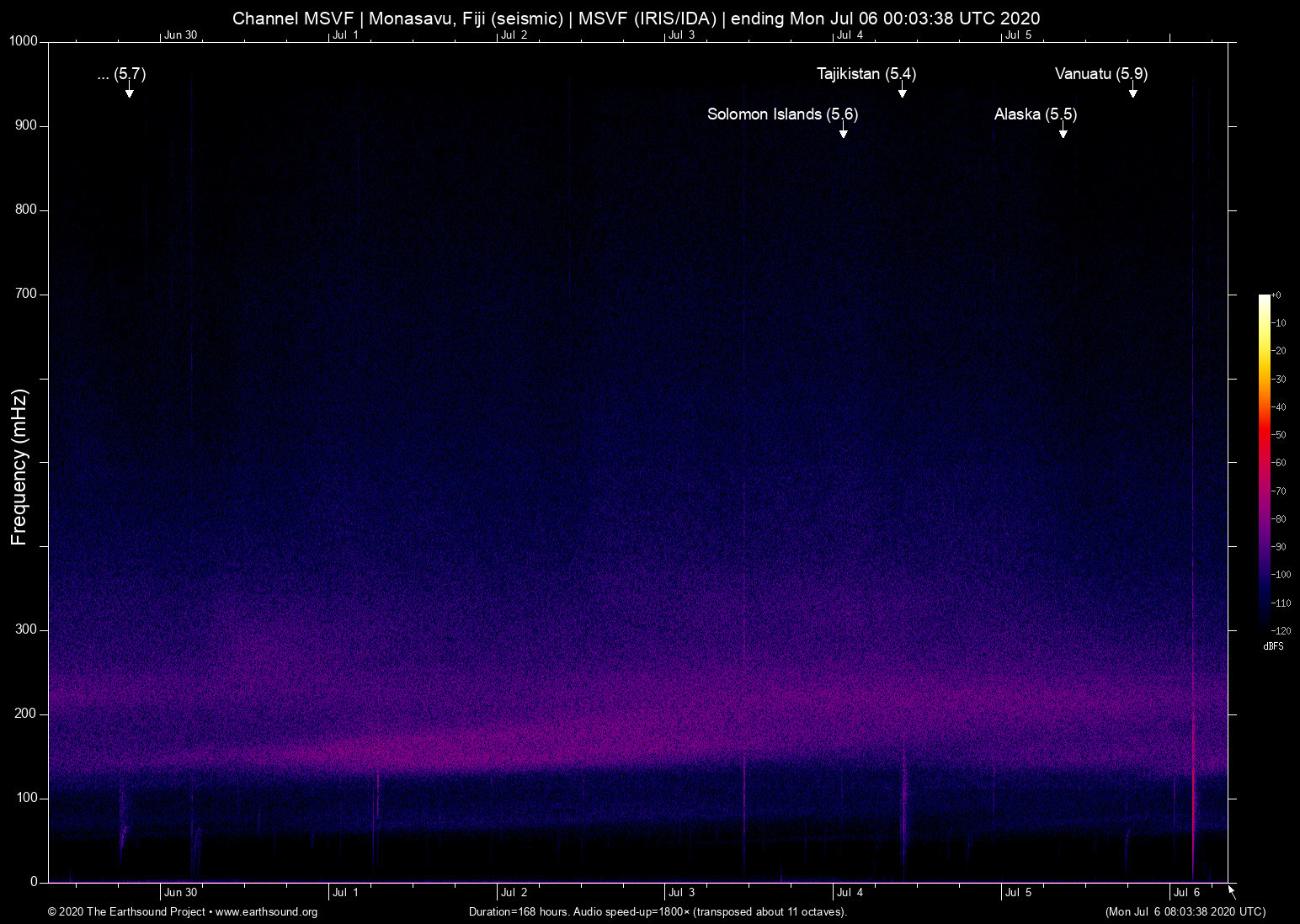Click the arrow marker below Solomon Islands (5.6)
The height and width of the screenshot is (924, 1300).
843,130
